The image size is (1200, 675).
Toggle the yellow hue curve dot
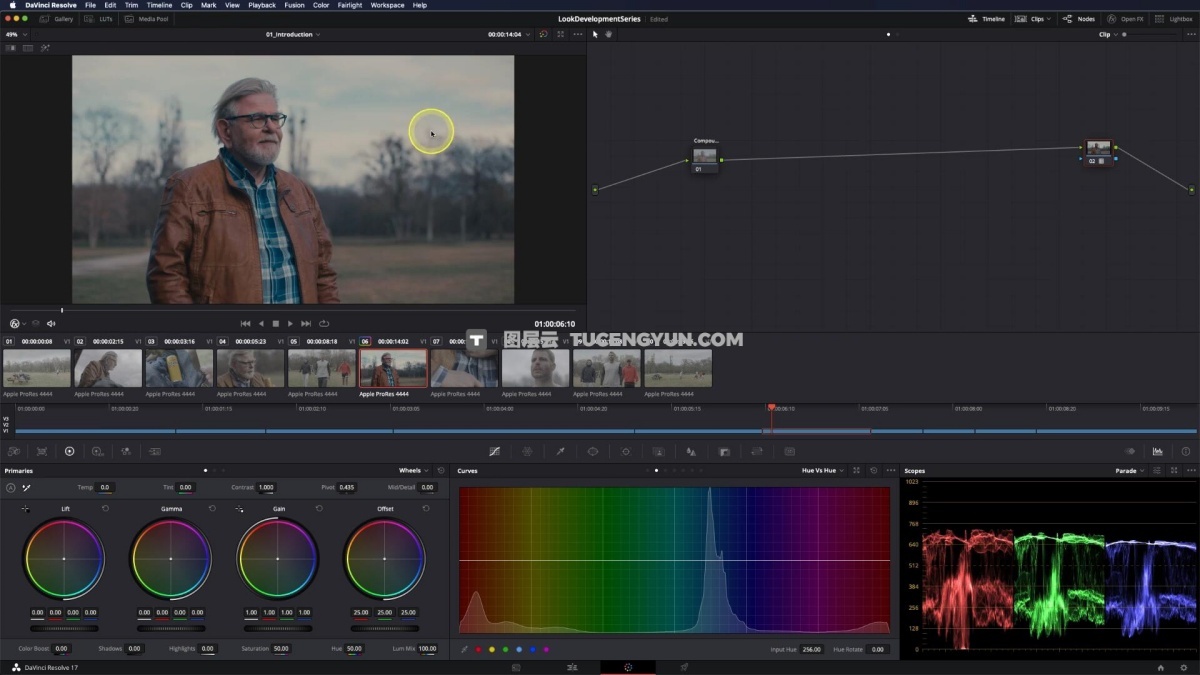click(492, 650)
